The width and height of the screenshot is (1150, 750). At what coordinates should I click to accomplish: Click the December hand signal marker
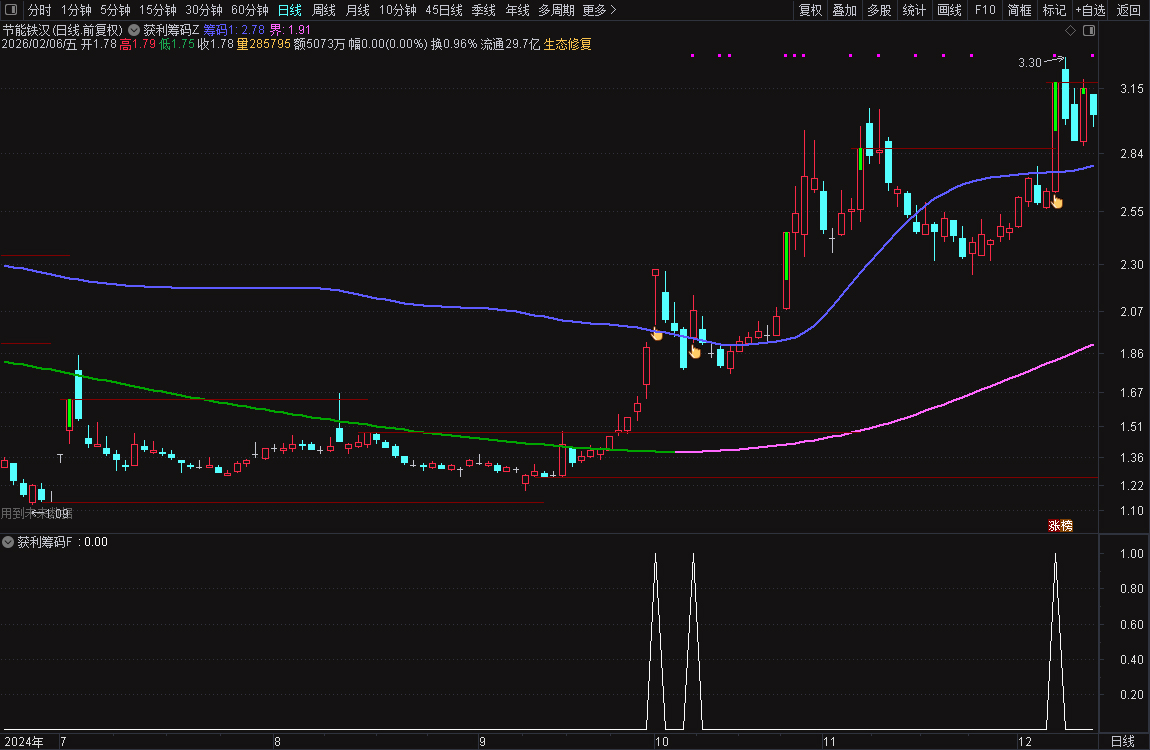coord(1057,202)
